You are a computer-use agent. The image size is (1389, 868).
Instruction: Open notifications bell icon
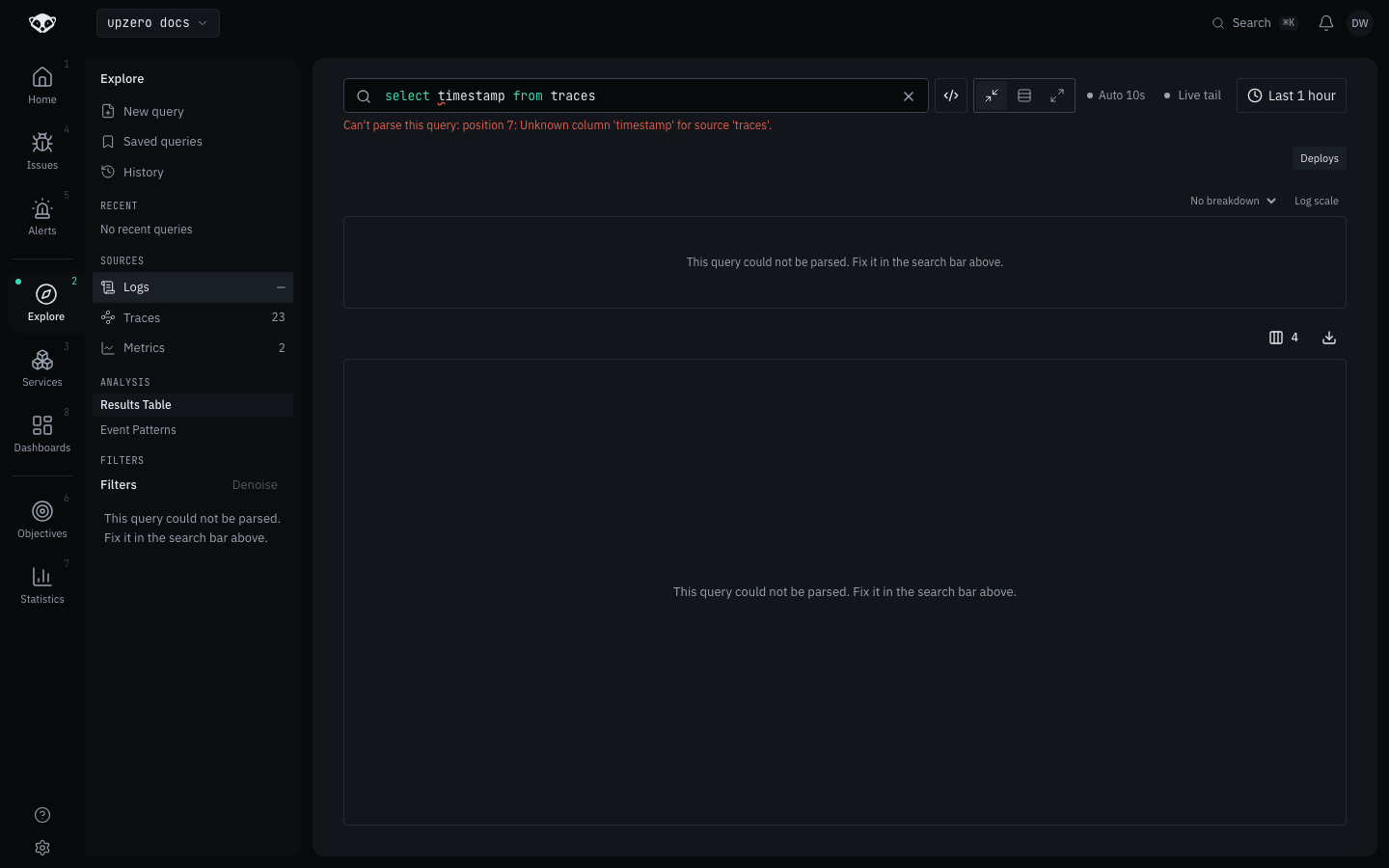1326,23
